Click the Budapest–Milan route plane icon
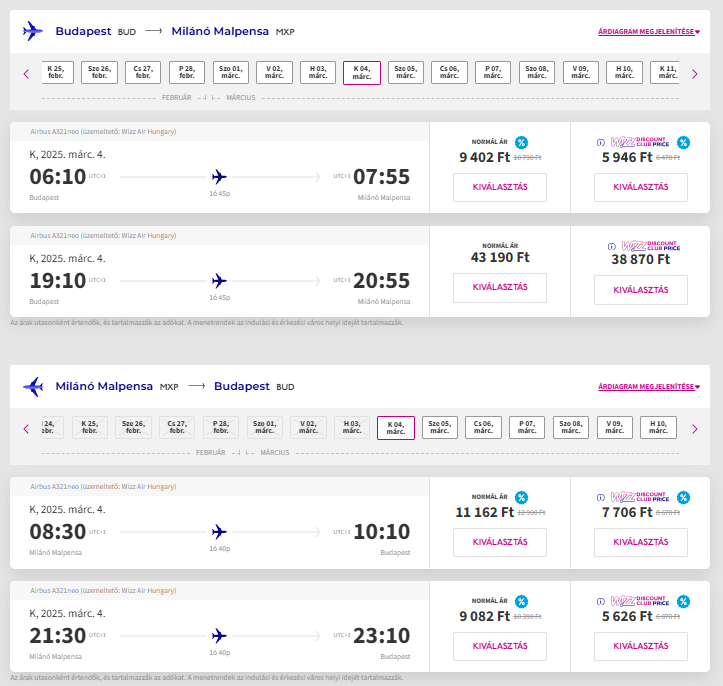Viewport: 723px width, 686px height. click(x=33, y=31)
